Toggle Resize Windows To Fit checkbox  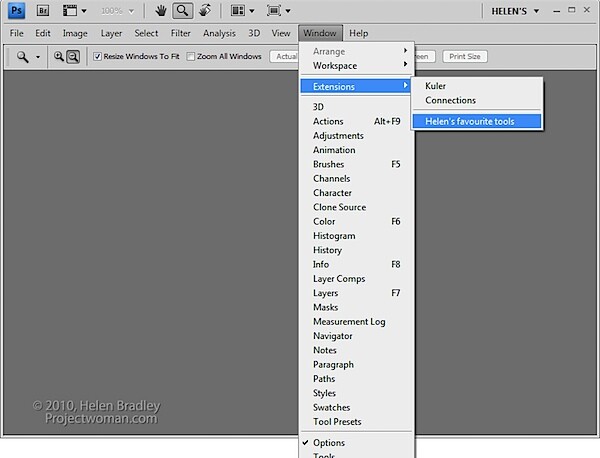(x=97, y=57)
